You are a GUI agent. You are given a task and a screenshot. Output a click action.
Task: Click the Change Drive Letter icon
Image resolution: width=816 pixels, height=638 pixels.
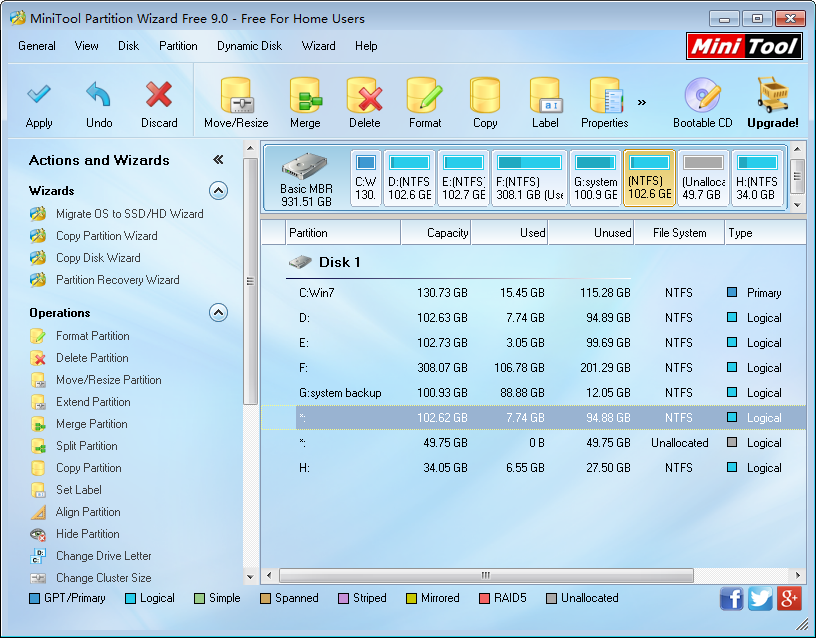[38, 556]
